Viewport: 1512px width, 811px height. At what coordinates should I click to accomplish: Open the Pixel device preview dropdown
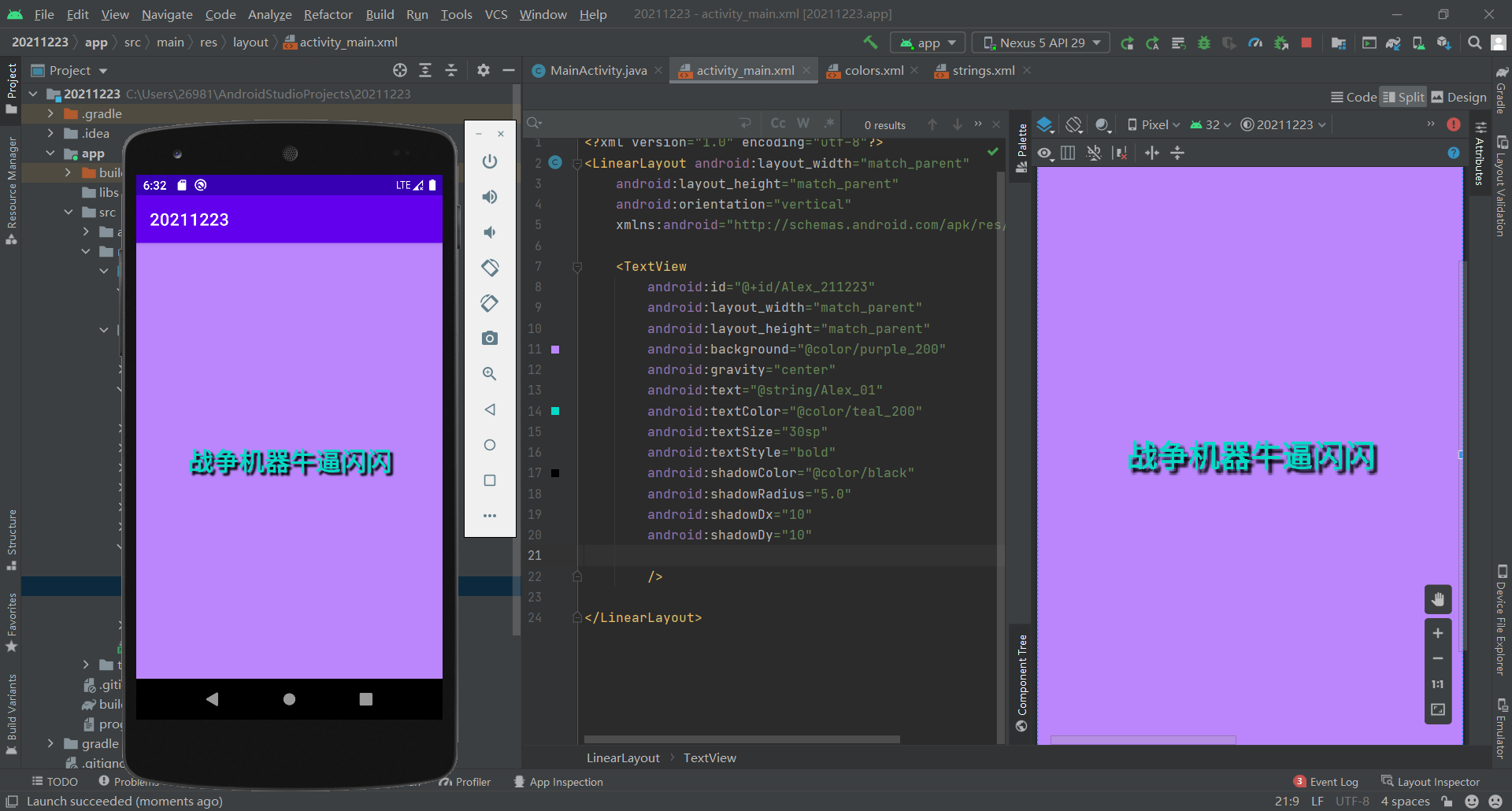(x=1154, y=124)
